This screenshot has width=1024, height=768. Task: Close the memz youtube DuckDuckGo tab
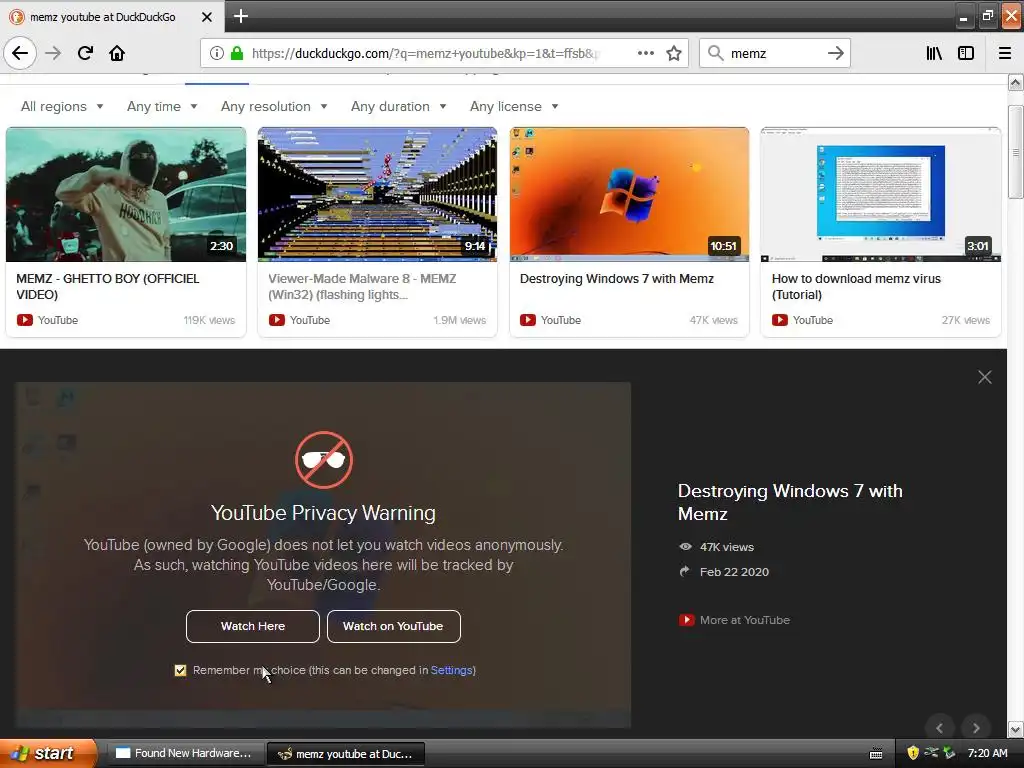click(207, 17)
